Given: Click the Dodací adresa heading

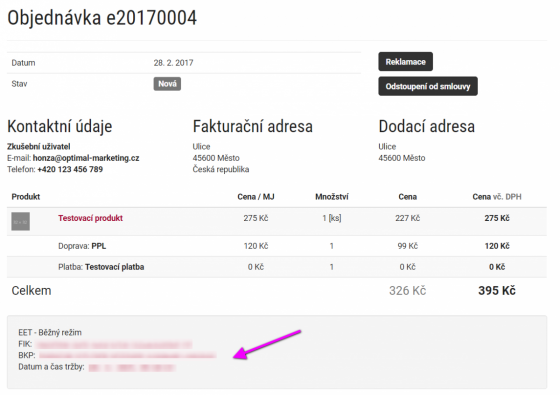Looking at the screenshot, I should click(x=426, y=126).
